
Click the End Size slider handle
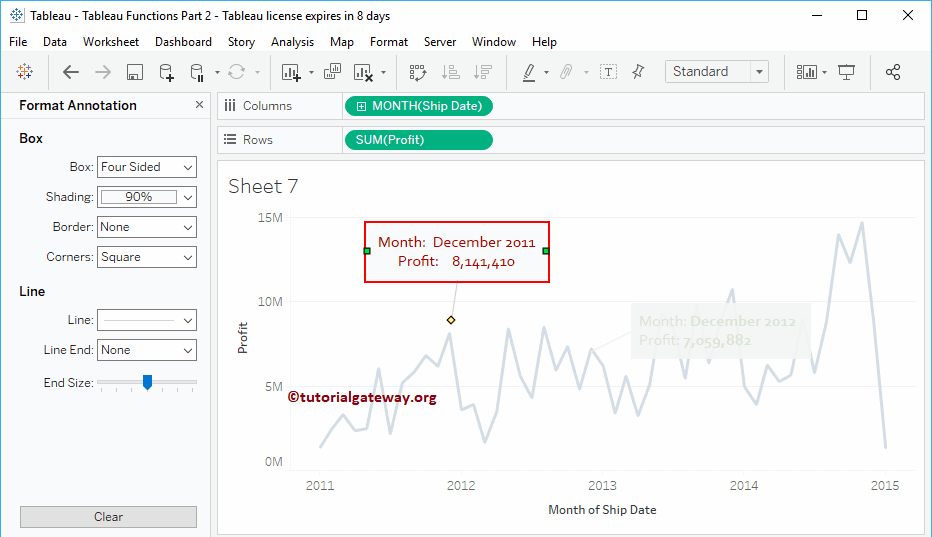click(147, 382)
